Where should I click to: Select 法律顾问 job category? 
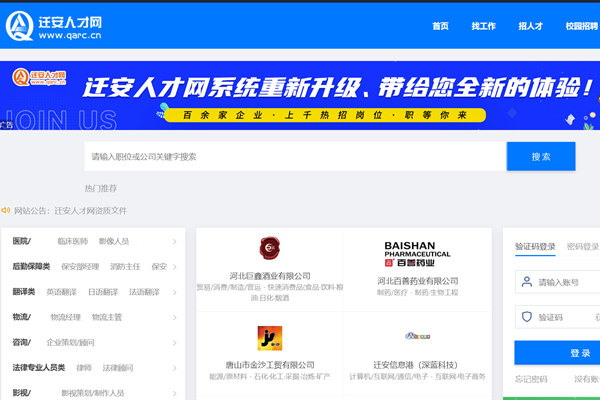118,367
